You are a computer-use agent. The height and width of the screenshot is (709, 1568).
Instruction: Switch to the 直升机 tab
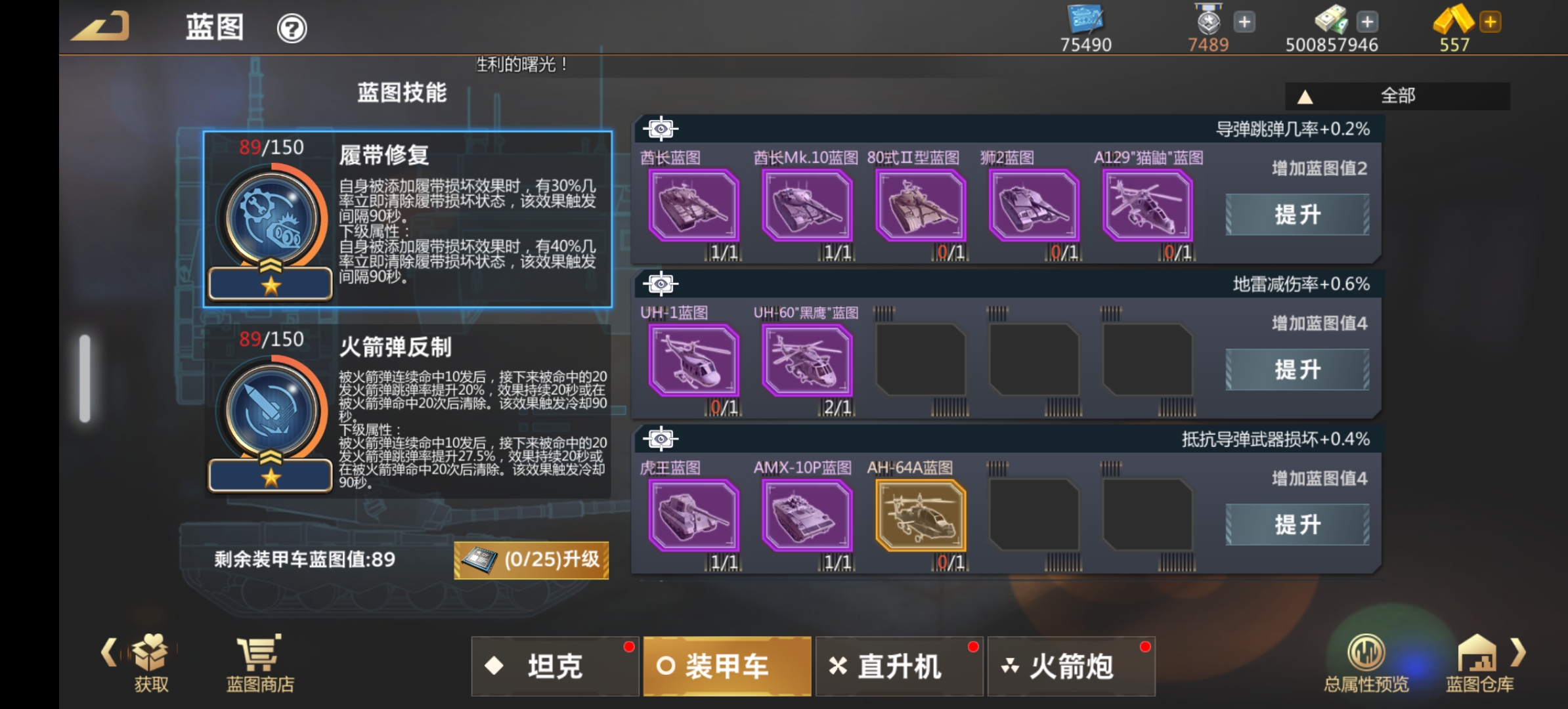(899, 666)
